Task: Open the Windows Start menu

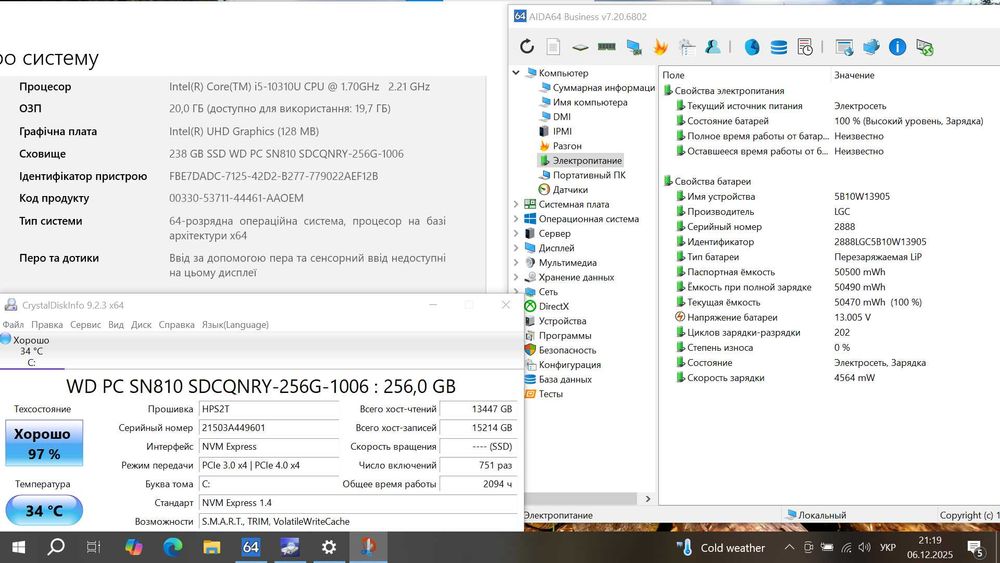Action: click(x=18, y=547)
